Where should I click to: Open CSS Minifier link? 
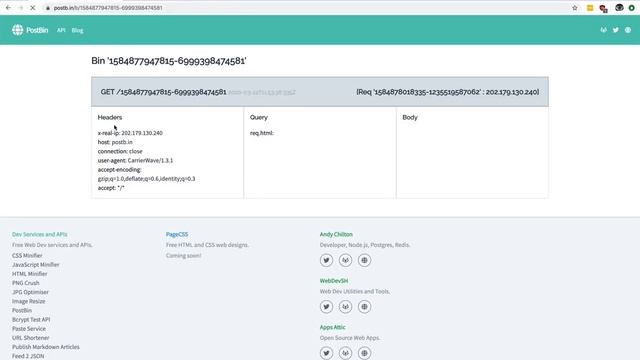27,256
